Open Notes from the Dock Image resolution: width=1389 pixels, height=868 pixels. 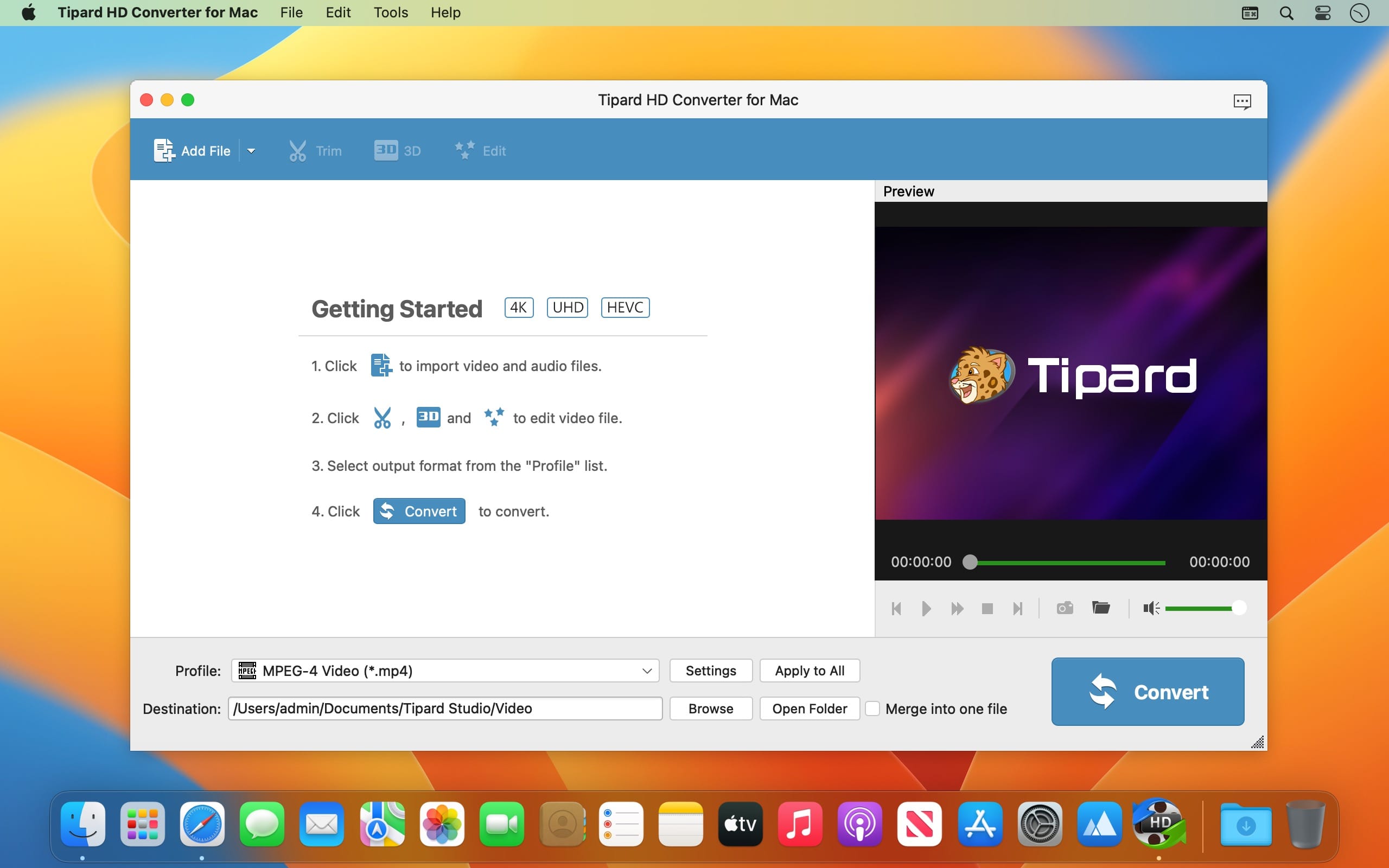[x=680, y=824]
